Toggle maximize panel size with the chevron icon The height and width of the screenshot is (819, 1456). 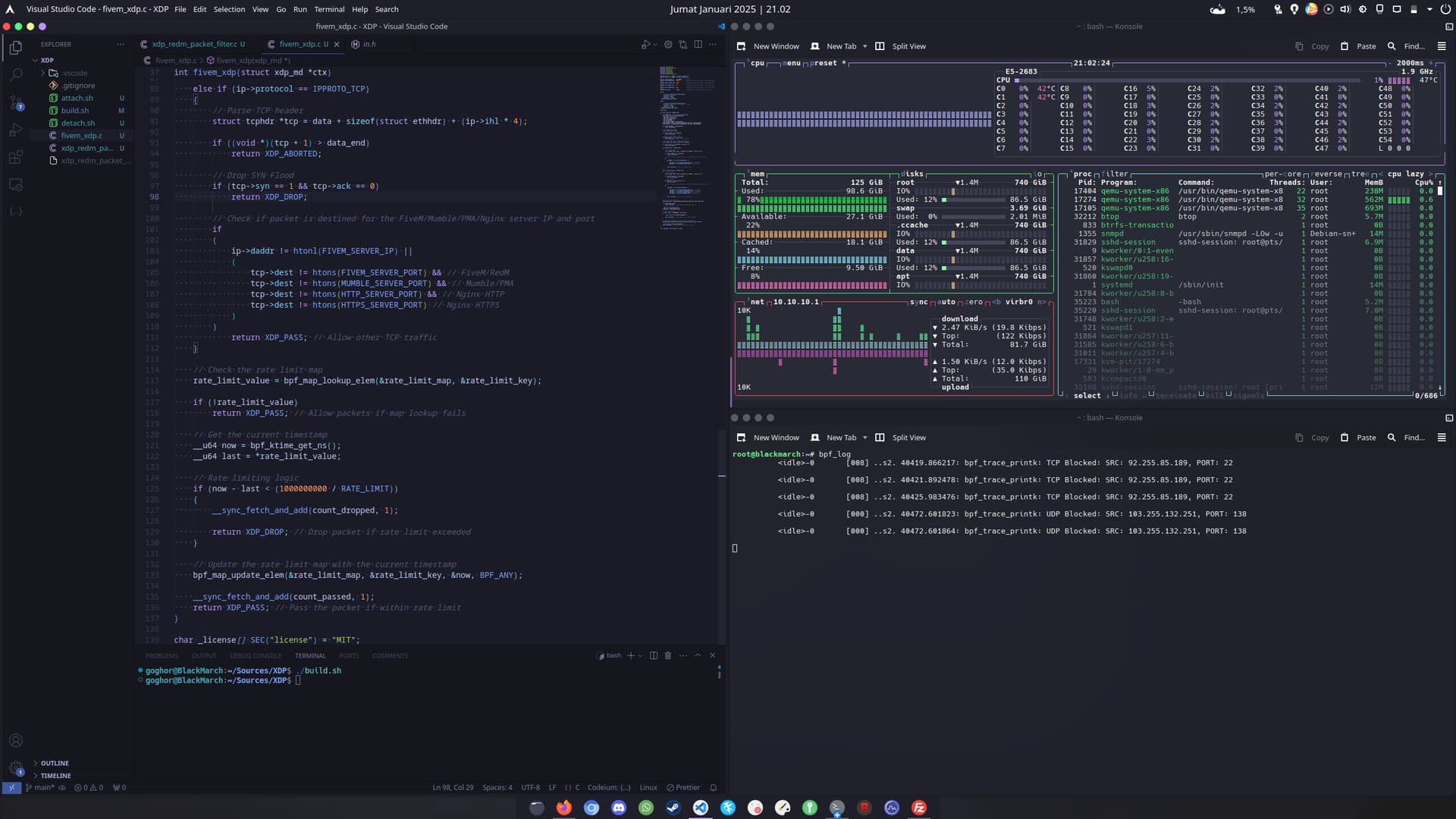(x=698, y=655)
